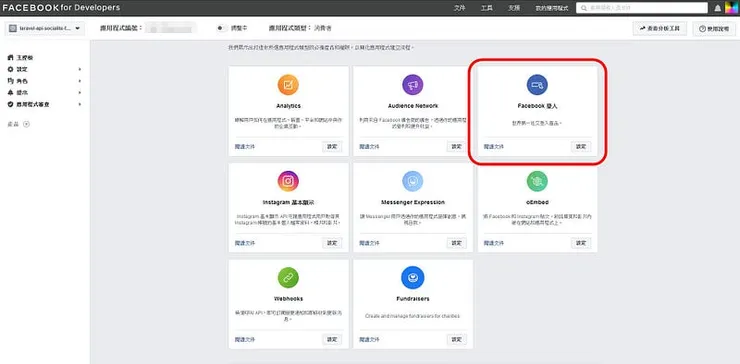Click the Facebook Login blue icon

coord(537,85)
